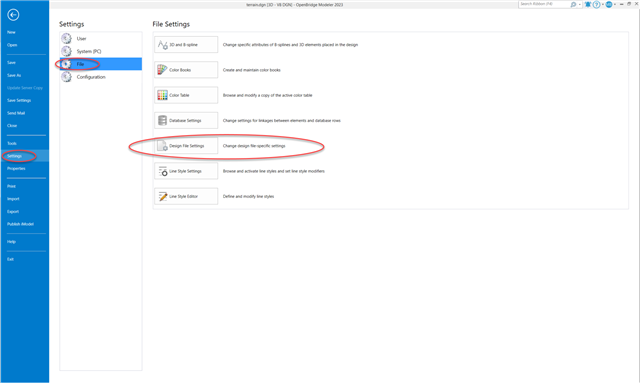The width and height of the screenshot is (640, 383).
Task: Open the Database Settings icon
Action: click(162, 120)
